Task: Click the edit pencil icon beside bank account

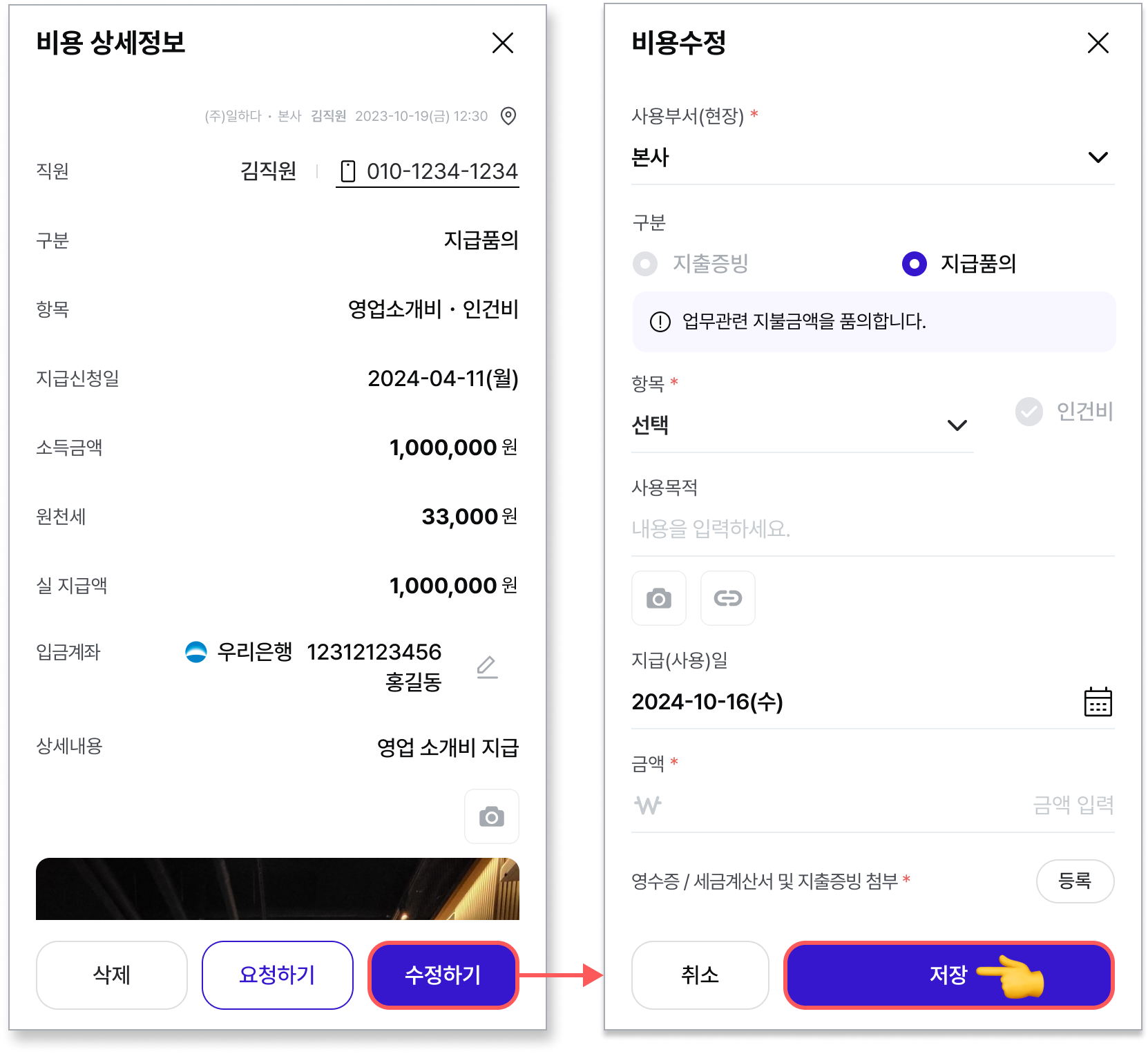Action: click(488, 667)
